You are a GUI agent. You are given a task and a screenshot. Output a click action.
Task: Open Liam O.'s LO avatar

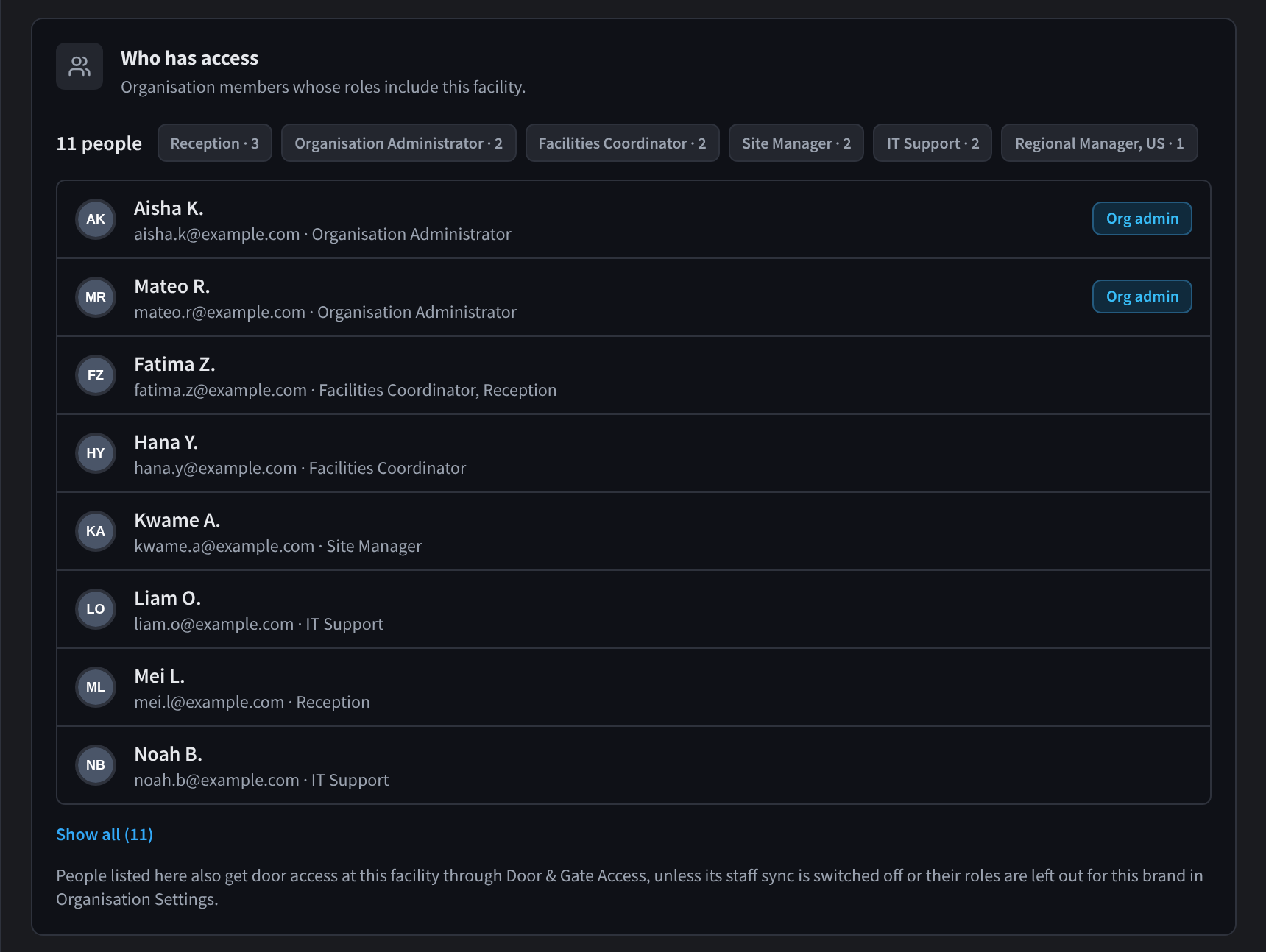pyautogui.click(x=96, y=609)
